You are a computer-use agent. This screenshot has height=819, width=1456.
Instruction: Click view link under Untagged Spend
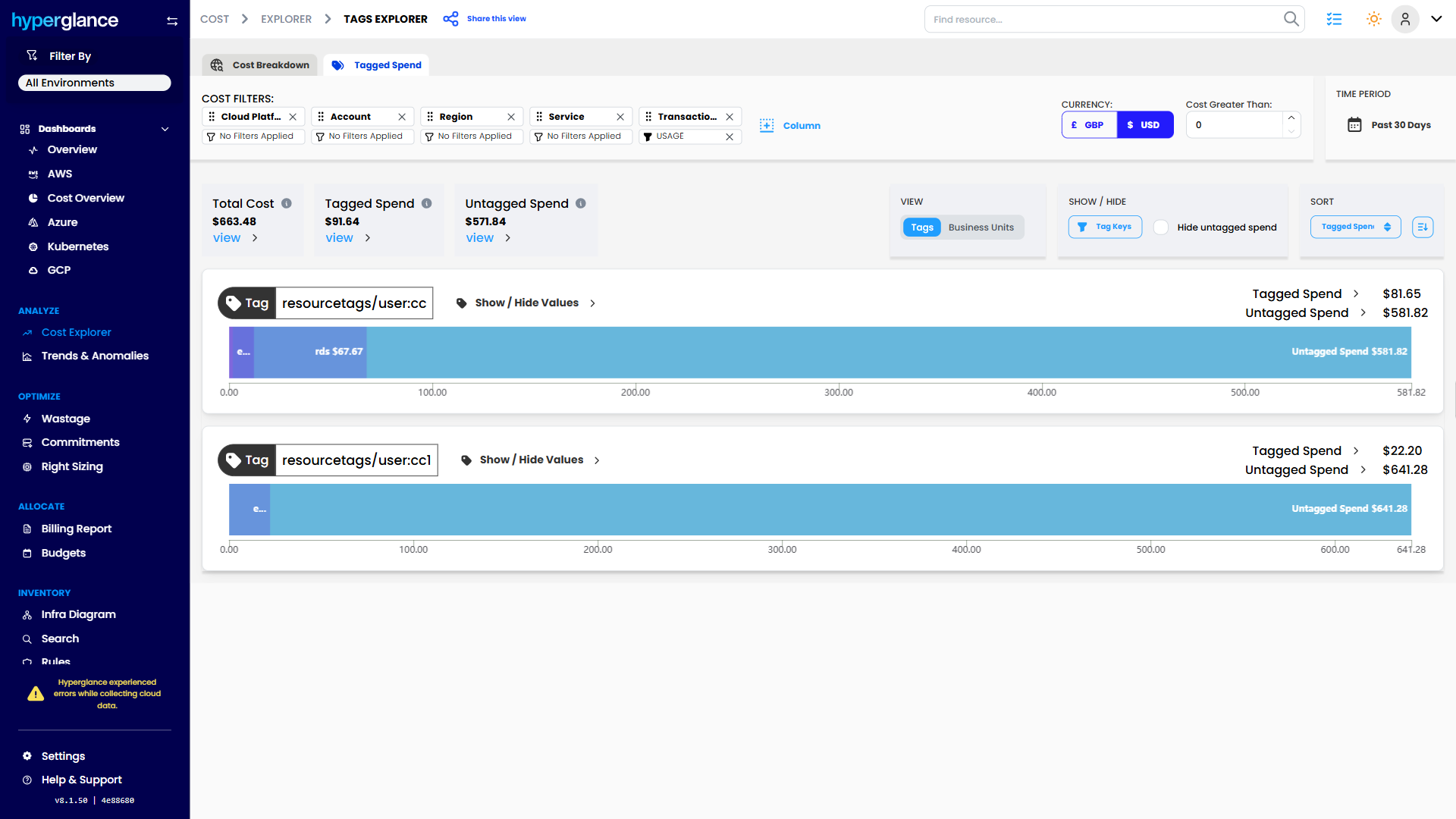(480, 238)
